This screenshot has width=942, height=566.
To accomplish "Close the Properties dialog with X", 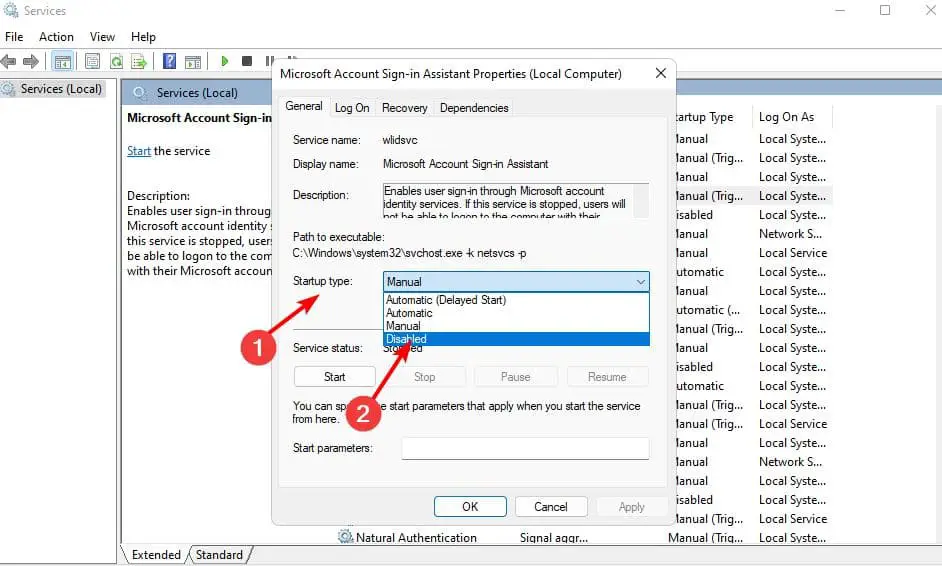I will [x=661, y=73].
